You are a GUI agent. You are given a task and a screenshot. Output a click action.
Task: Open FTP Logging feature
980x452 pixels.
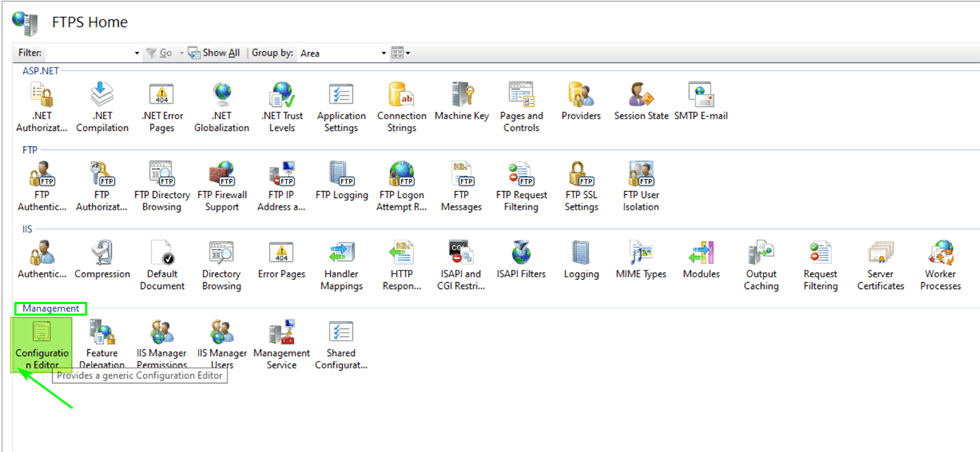pyautogui.click(x=341, y=181)
